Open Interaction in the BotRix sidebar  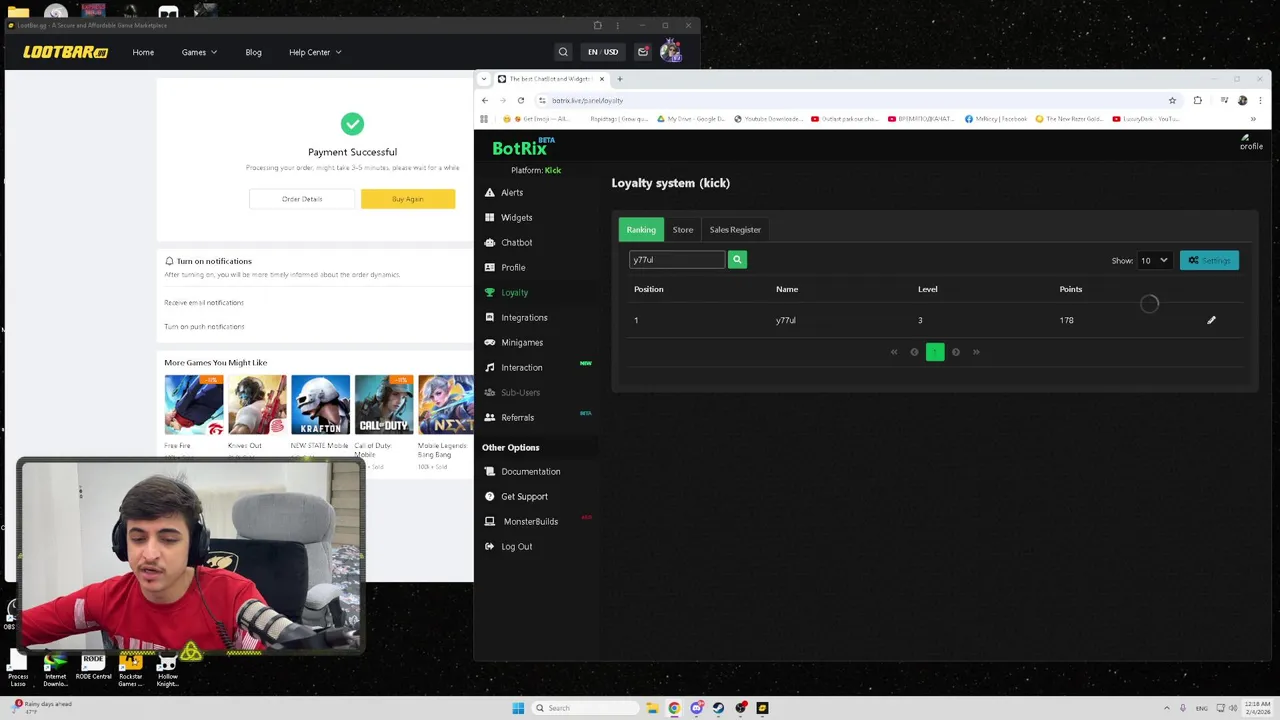[x=513, y=367]
